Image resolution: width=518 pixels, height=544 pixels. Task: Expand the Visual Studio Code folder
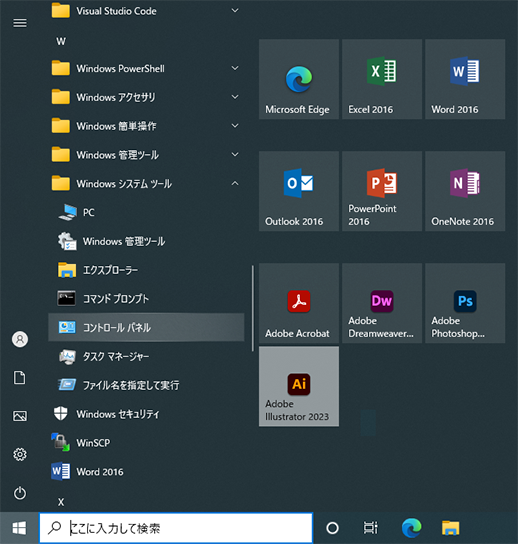click(146, 11)
